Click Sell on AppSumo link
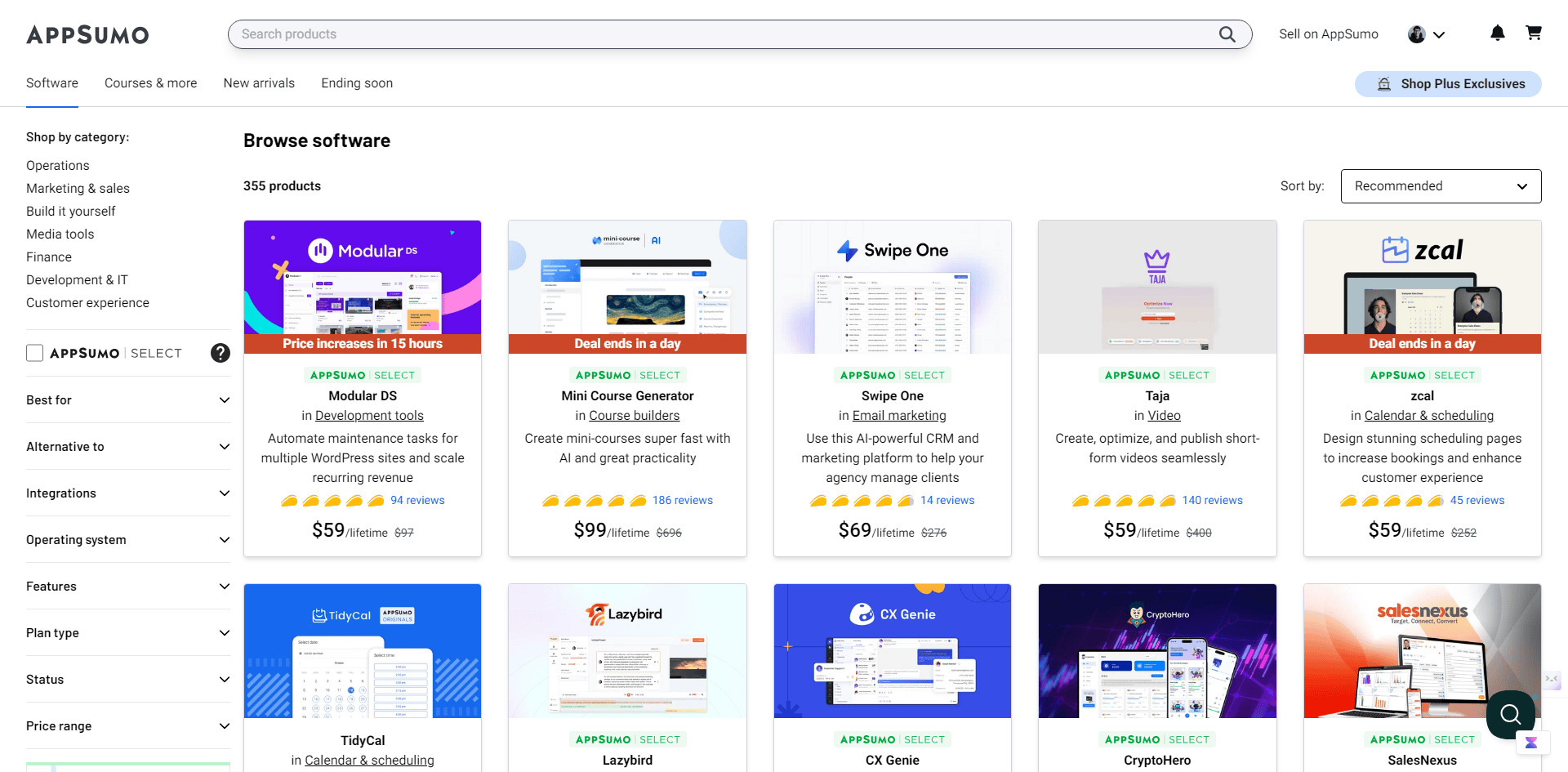Image resolution: width=1568 pixels, height=772 pixels. 1329,34
